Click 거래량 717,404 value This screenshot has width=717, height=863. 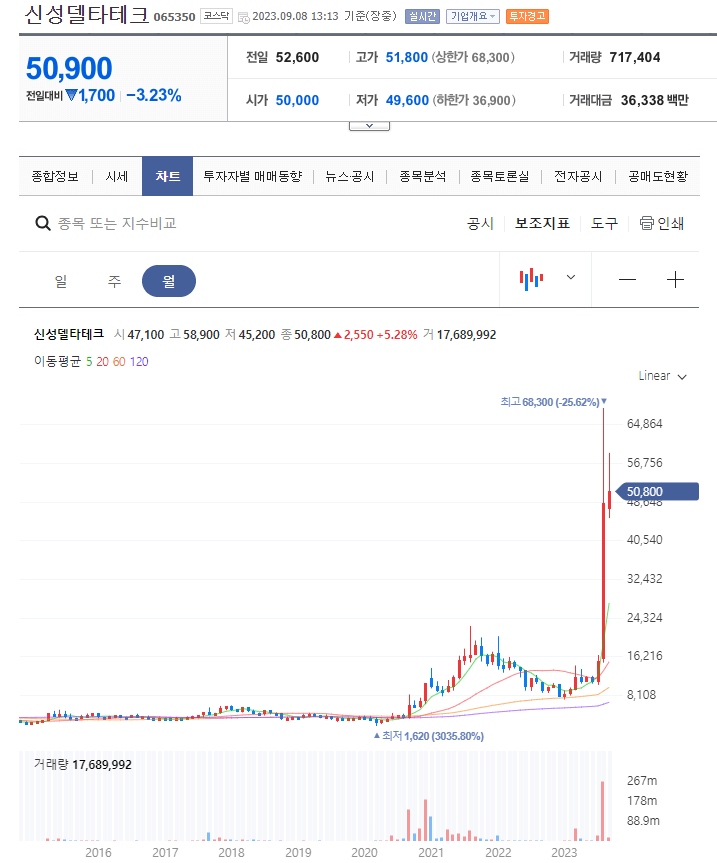(x=634, y=57)
